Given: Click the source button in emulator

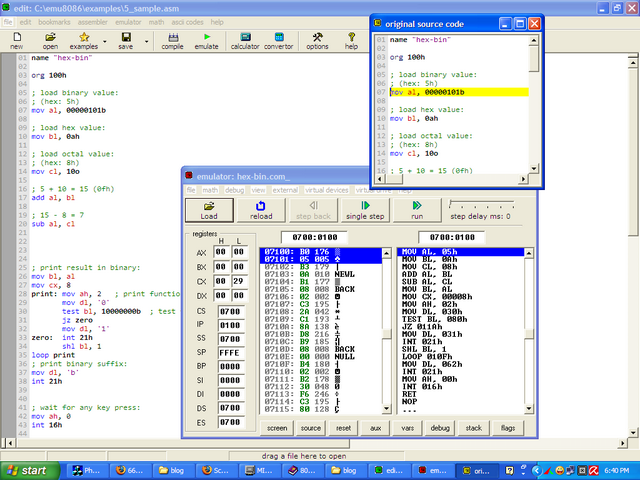Looking at the screenshot, I should click(x=311, y=428).
